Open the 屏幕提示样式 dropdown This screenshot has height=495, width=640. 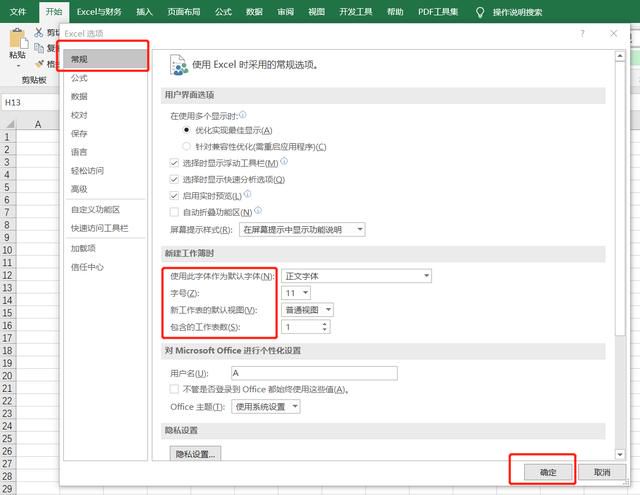pos(302,230)
